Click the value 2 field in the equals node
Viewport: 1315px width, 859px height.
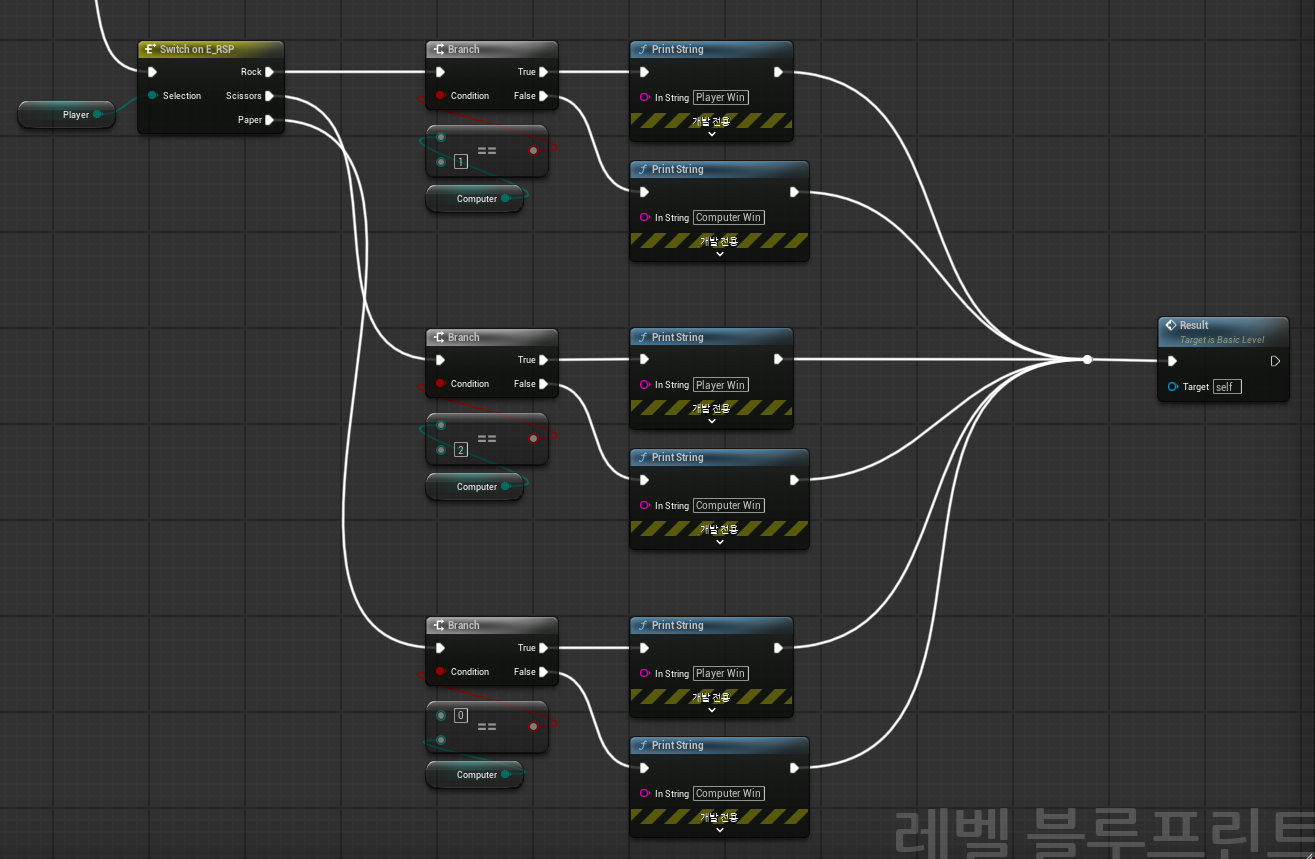pos(461,450)
